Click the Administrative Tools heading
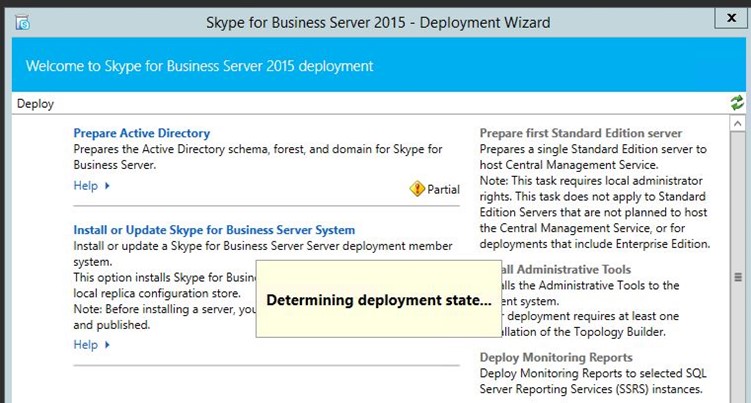Image resolution: width=751 pixels, height=403 pixels. tap(567, 269)
